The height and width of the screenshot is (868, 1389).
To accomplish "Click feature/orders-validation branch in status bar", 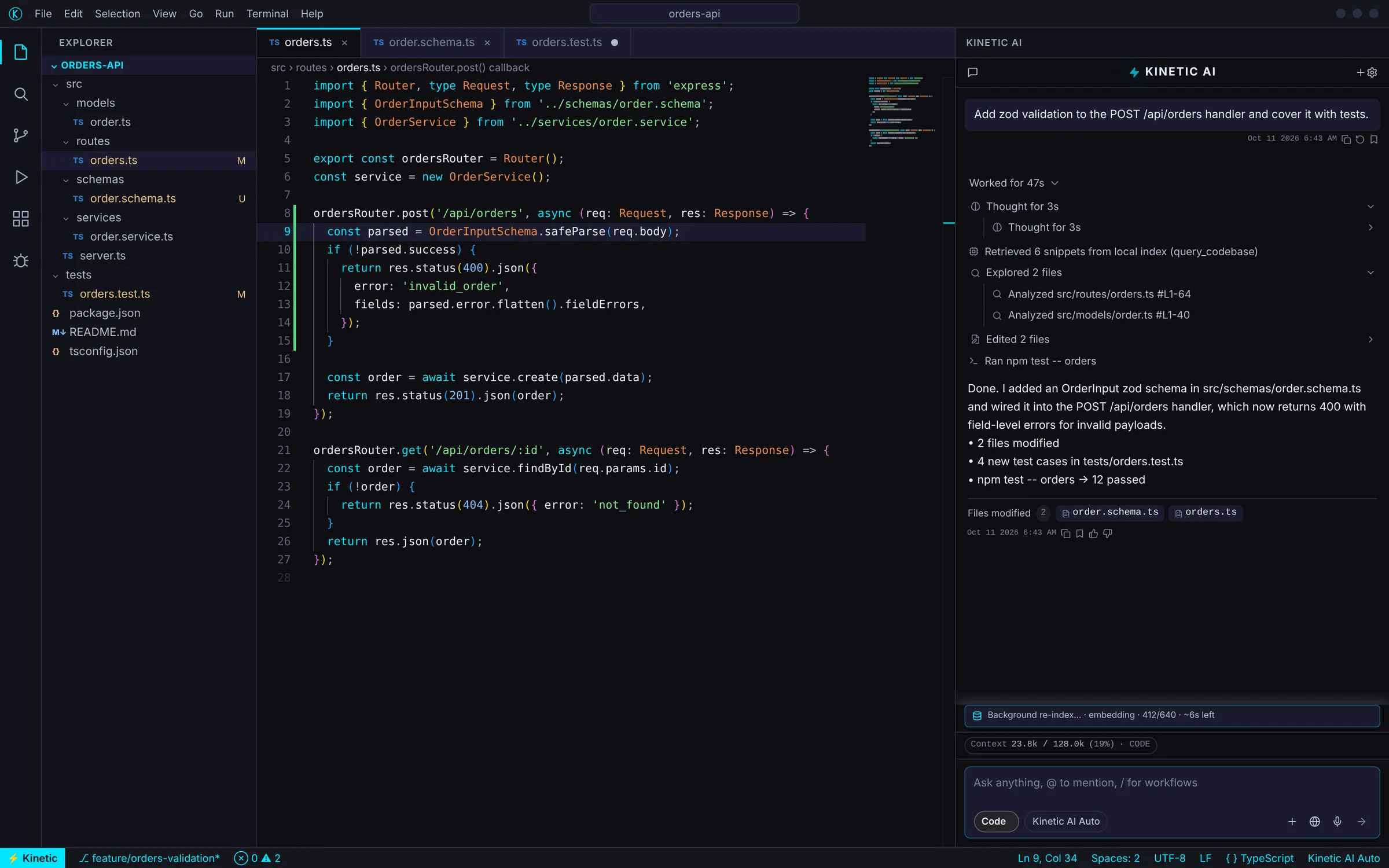I will pos(149,858).
